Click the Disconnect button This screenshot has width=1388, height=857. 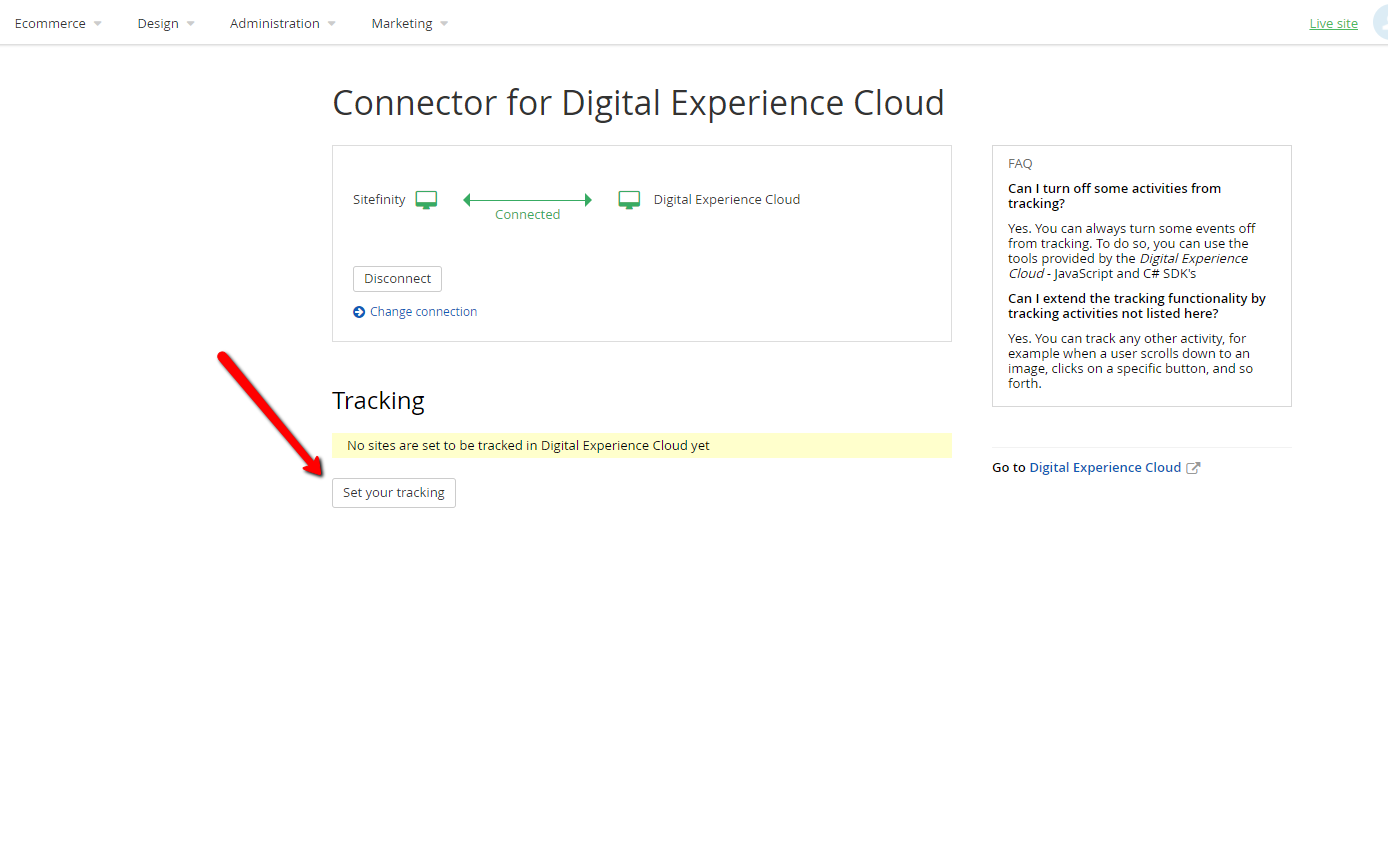397,279
